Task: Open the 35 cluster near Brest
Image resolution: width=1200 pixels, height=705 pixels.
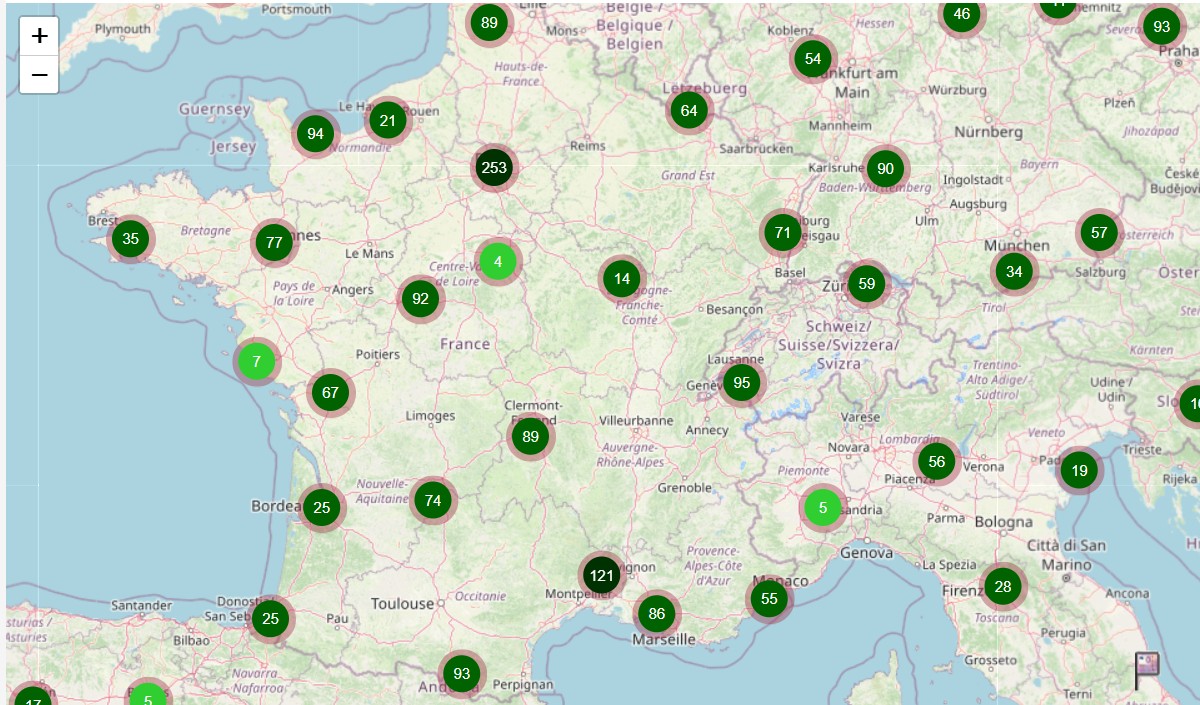Action: point(131,239)
